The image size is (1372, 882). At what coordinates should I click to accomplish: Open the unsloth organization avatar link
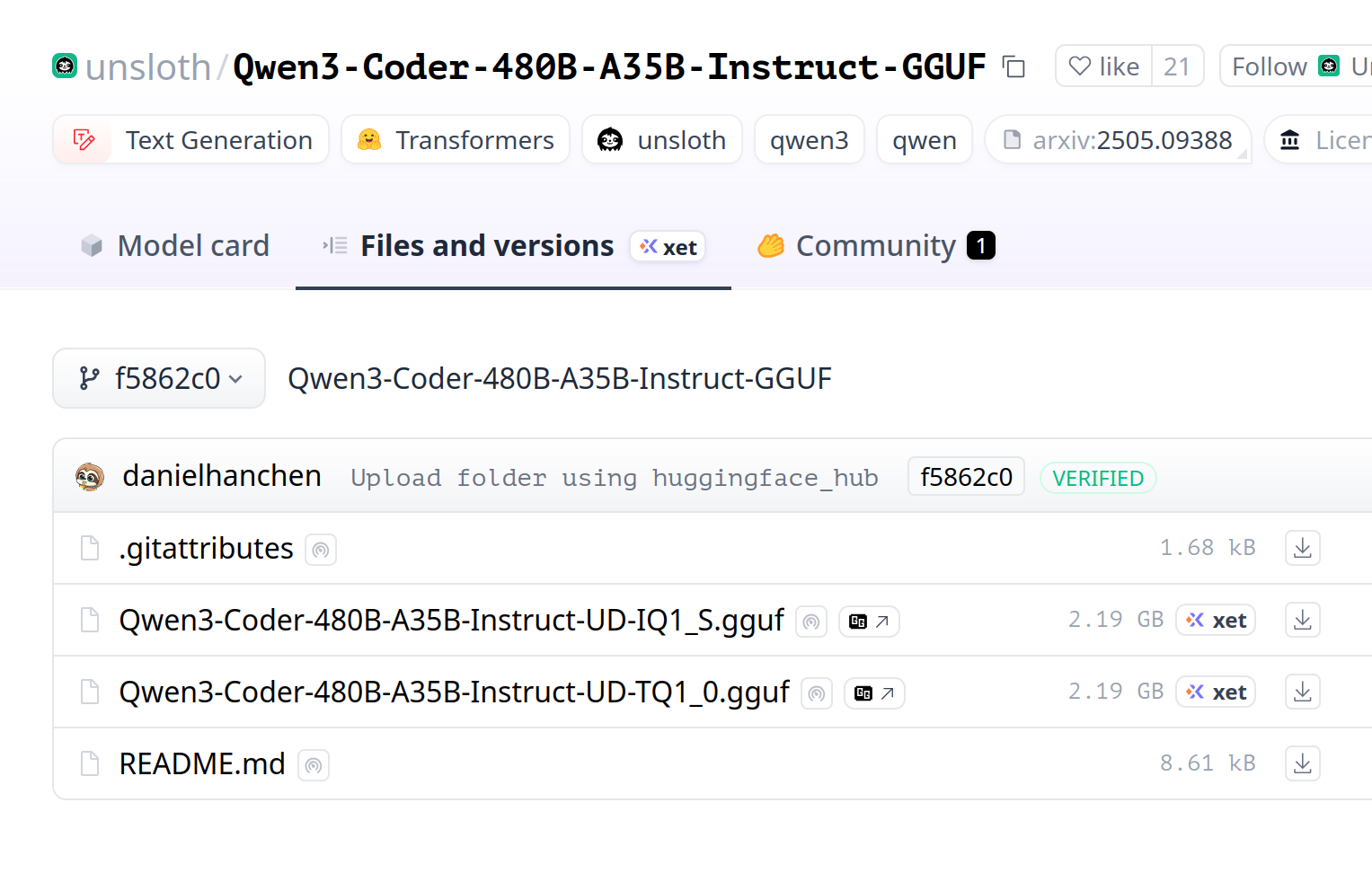point(65,66)
